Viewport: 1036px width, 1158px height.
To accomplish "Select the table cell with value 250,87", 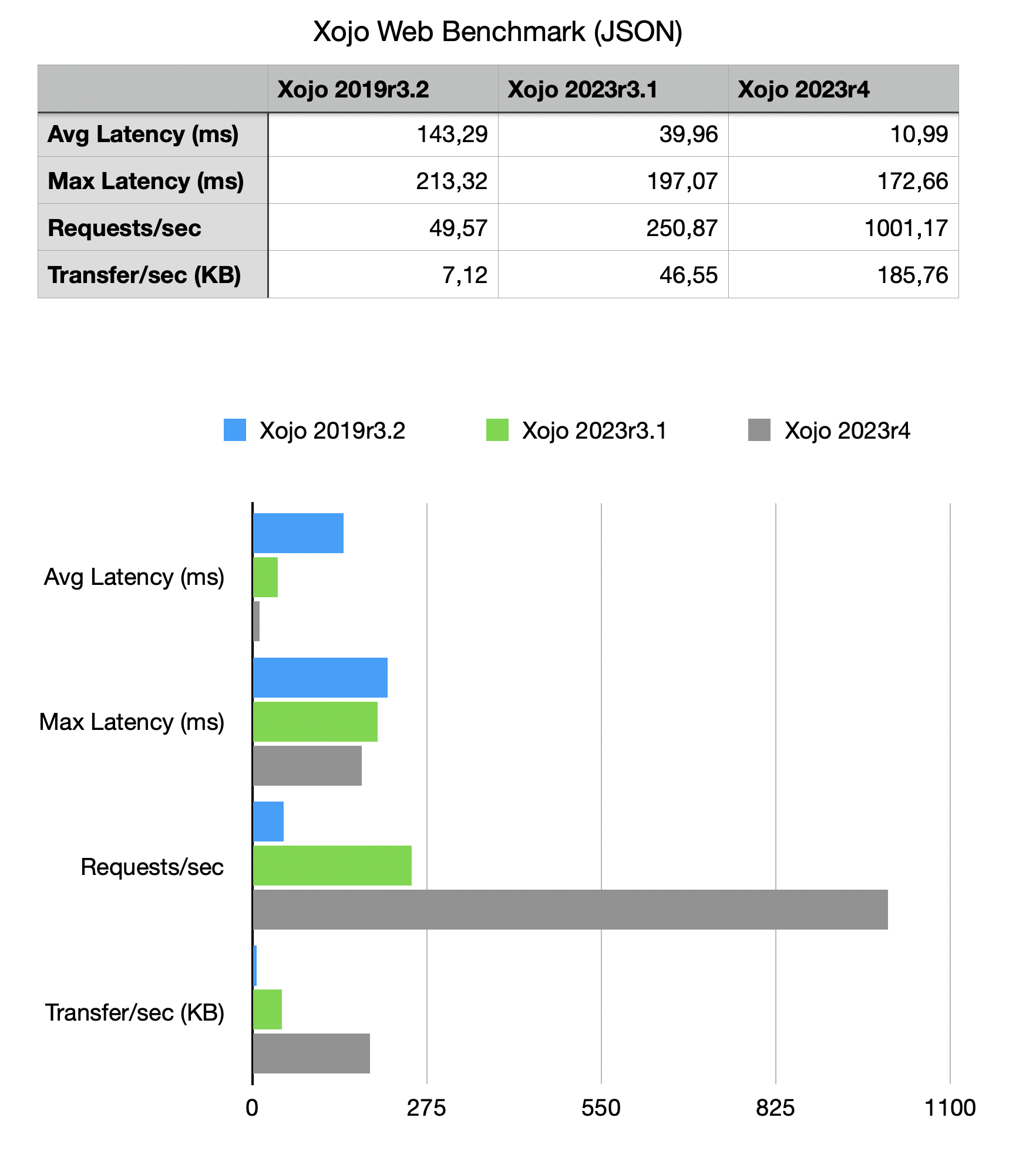I will pos(613,227).
